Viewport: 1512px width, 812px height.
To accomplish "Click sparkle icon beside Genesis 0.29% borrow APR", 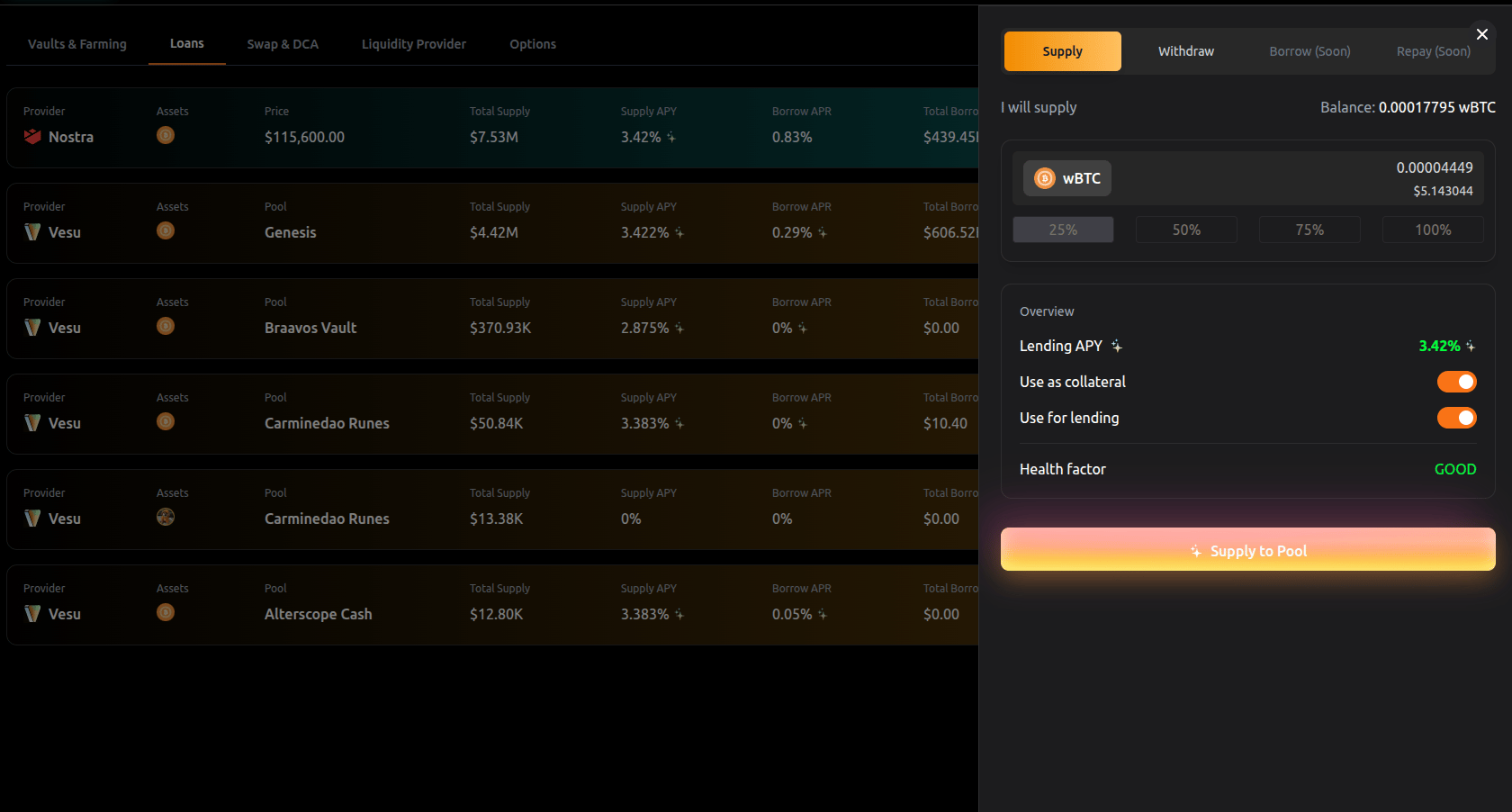I will 823,233.
